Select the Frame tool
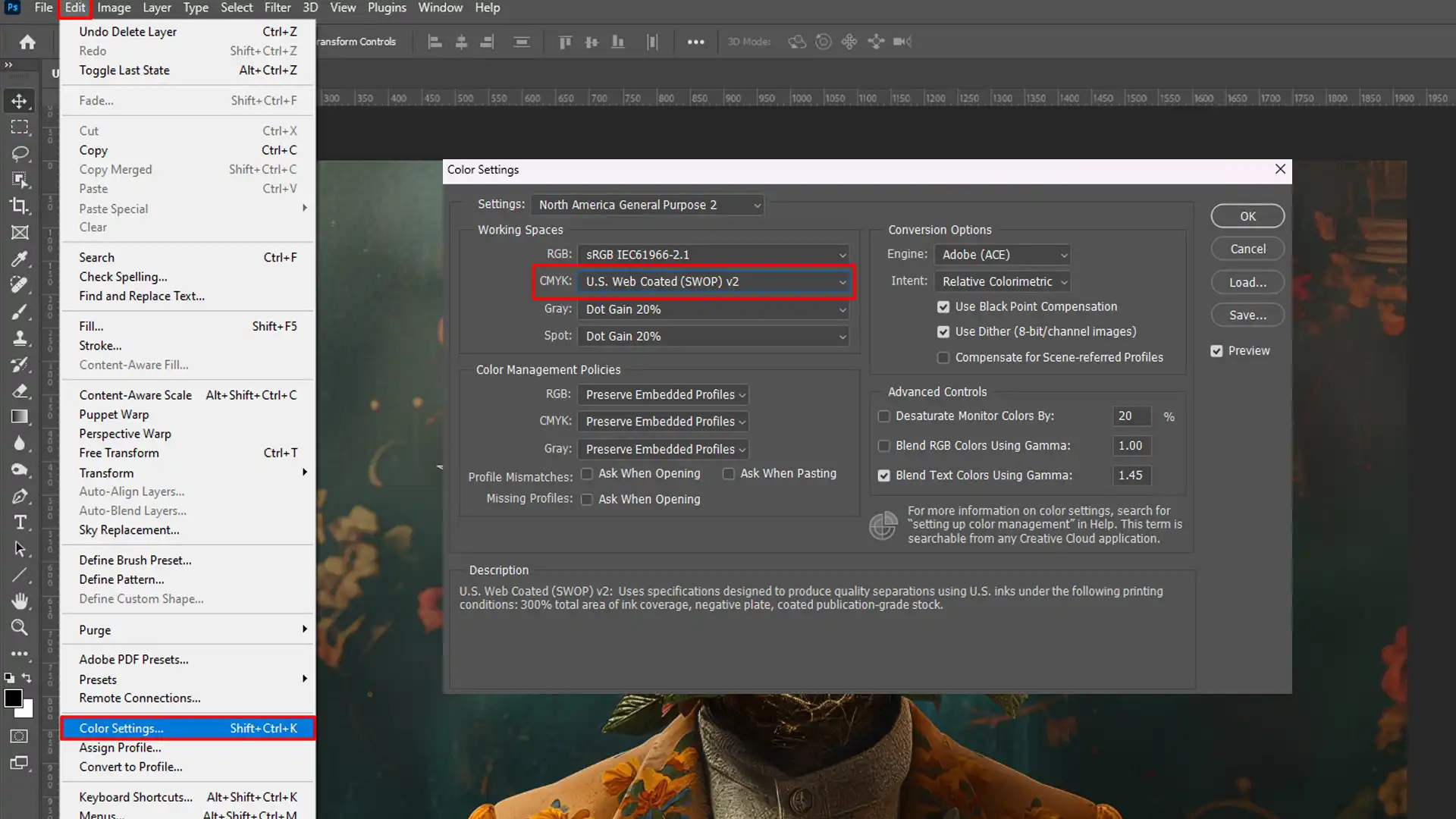 coord(20,232)
